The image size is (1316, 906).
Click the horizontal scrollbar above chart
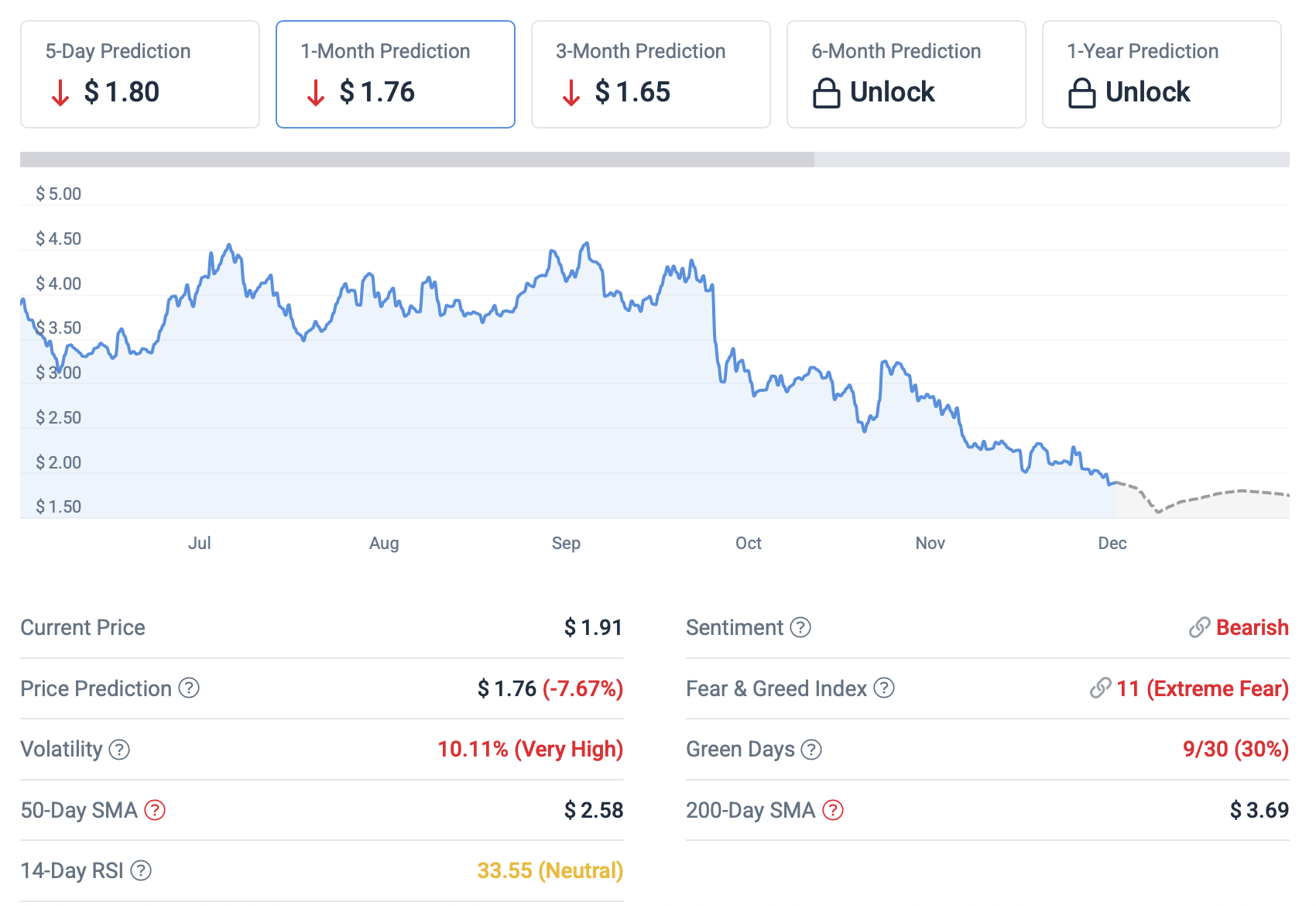click(x=417, y=160)
